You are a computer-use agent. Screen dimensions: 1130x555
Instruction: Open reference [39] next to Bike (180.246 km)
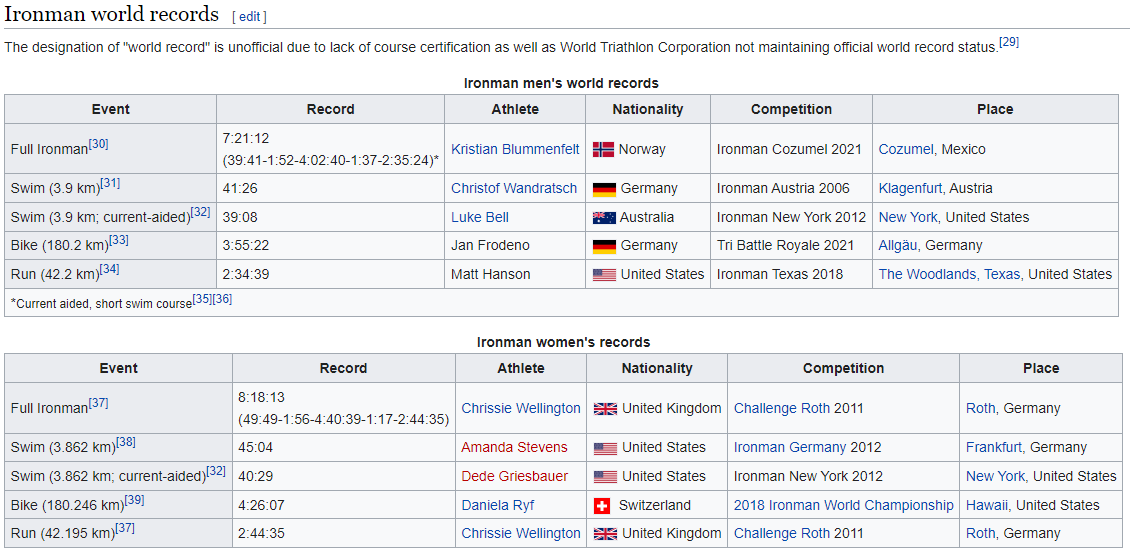(134, 500)
